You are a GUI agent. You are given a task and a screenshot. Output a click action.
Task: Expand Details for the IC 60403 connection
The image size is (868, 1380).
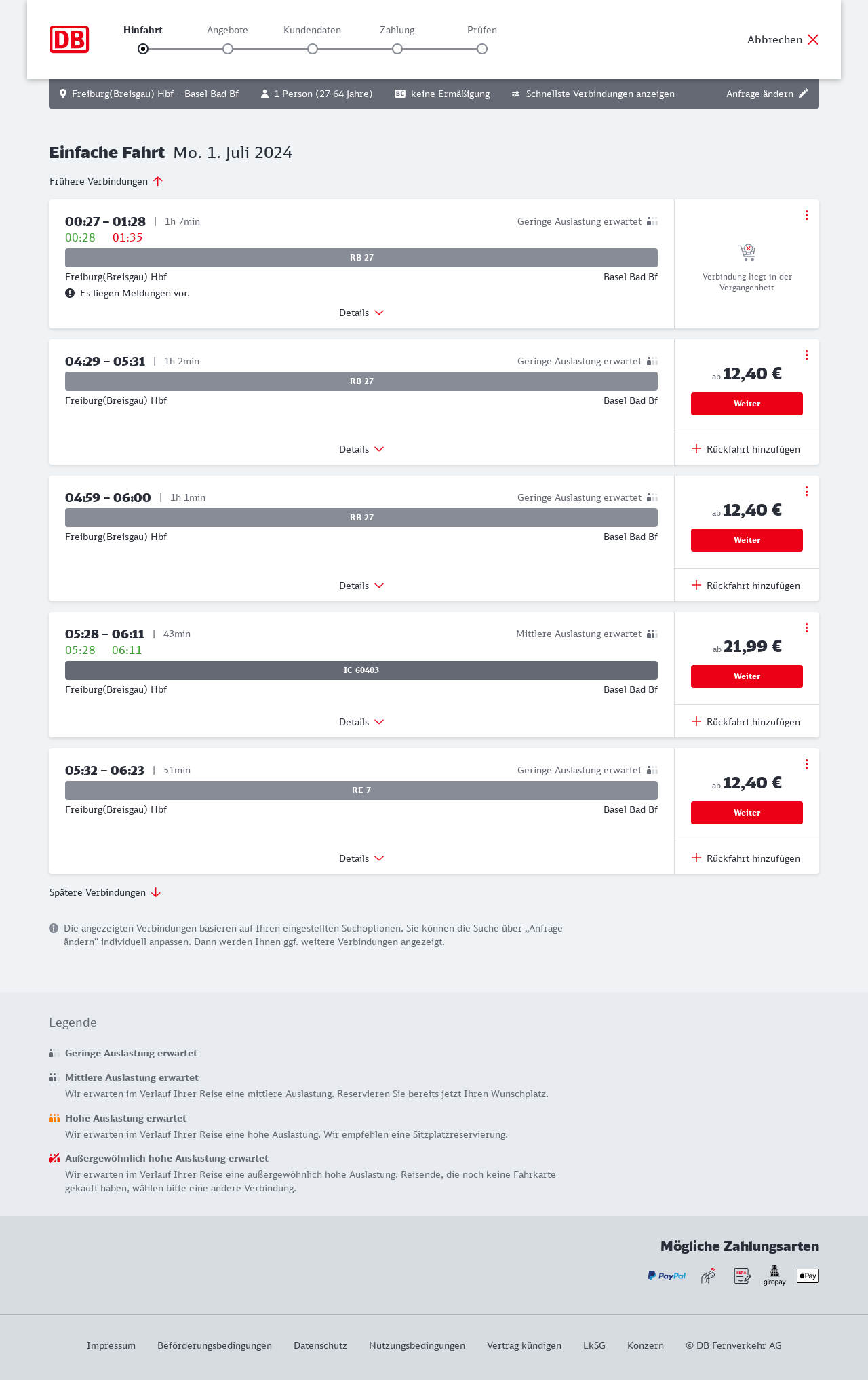click(x=361, y=722)
